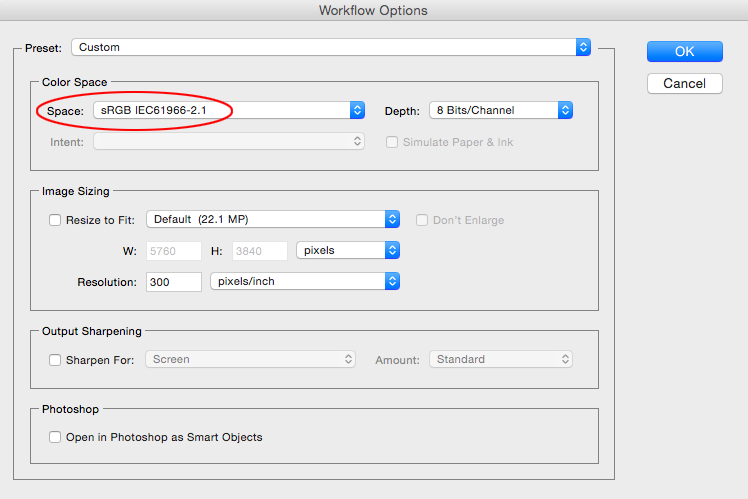This screenshot has width=748, height=499.
Task: Click the H height field
Action: (259, 251)
